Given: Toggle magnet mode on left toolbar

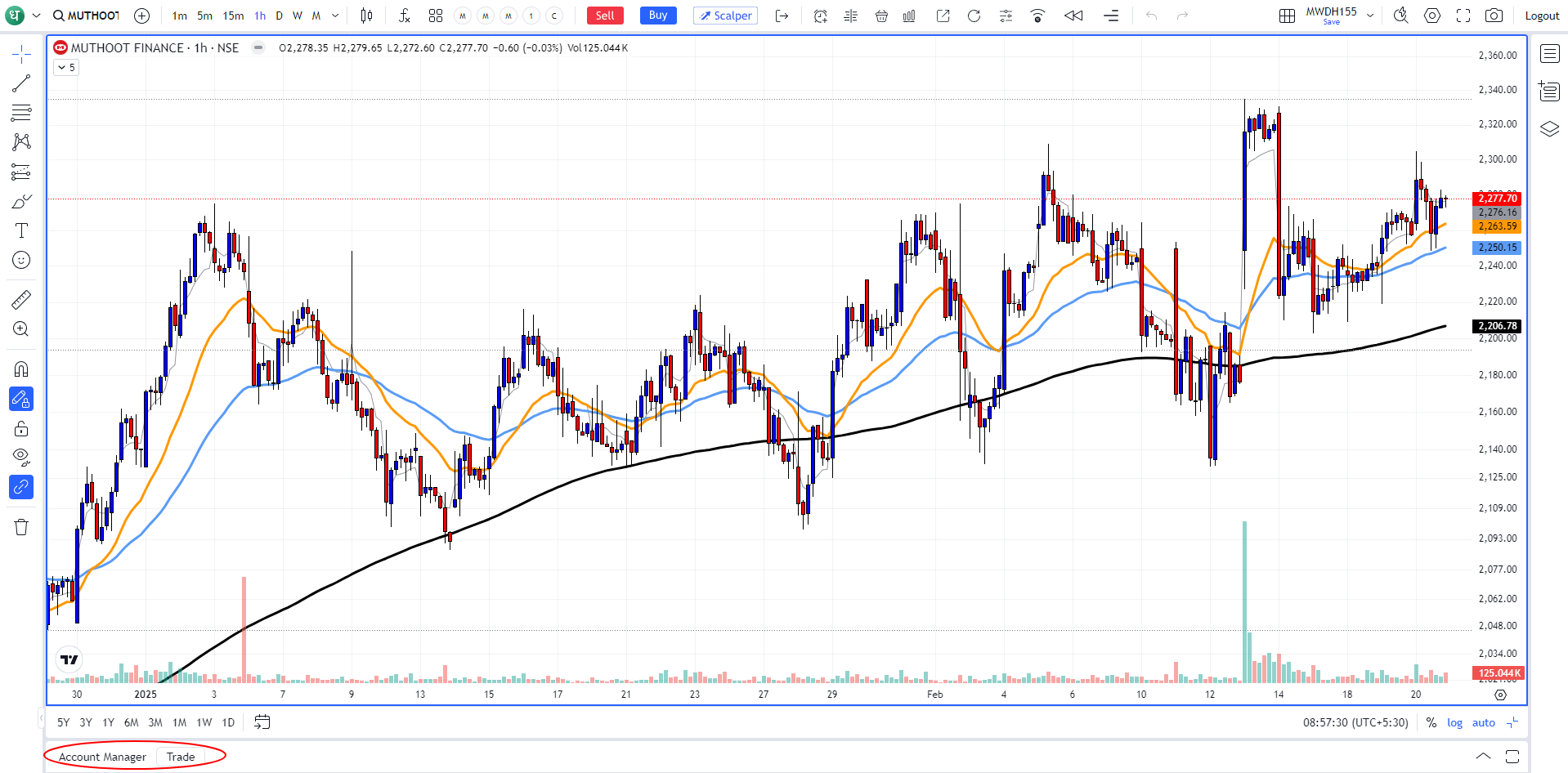Looking at the screenshot, I should [21, 369].
